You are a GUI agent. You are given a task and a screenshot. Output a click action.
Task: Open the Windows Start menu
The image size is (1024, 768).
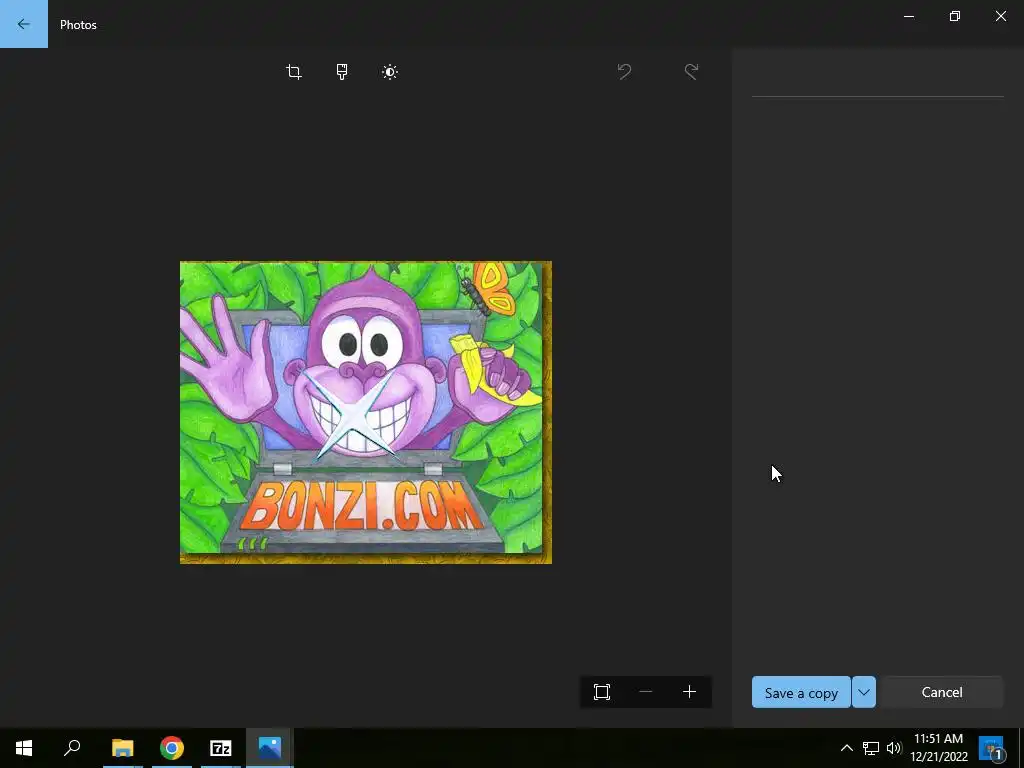[x=24, y=748]
